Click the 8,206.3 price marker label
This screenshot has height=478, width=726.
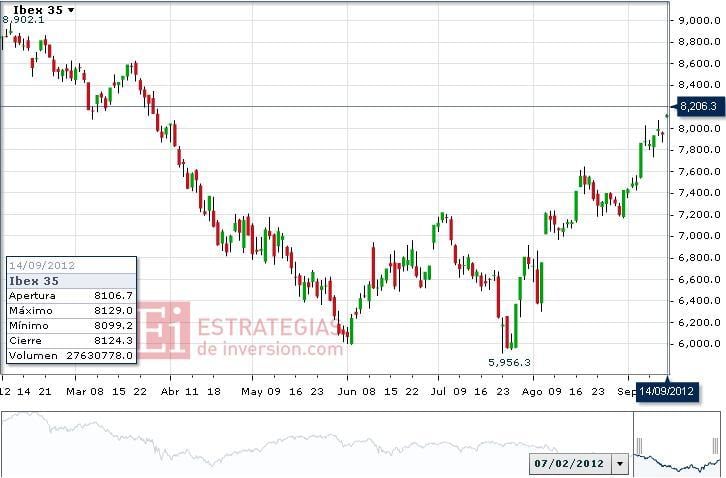click(x=701, y=107)
